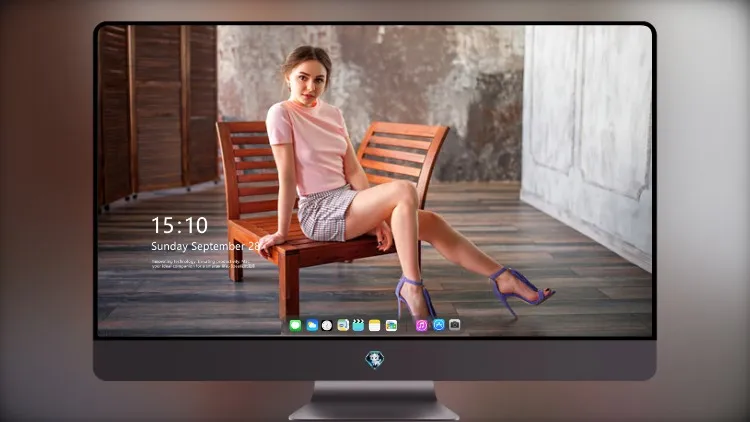Open the Maps app in the dock

pos(343,325)
